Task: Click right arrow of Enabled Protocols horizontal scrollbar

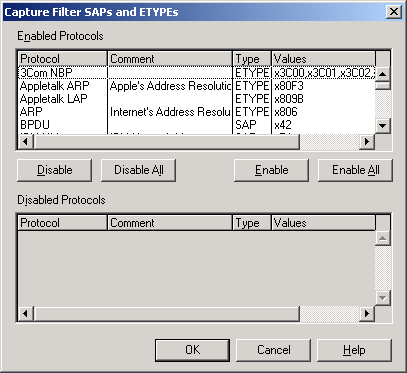Action: [x=367, y=142]
